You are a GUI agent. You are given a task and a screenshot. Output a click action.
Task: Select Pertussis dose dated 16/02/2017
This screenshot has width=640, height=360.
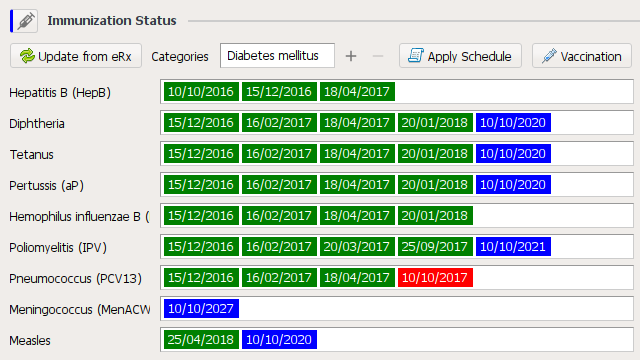279,184
